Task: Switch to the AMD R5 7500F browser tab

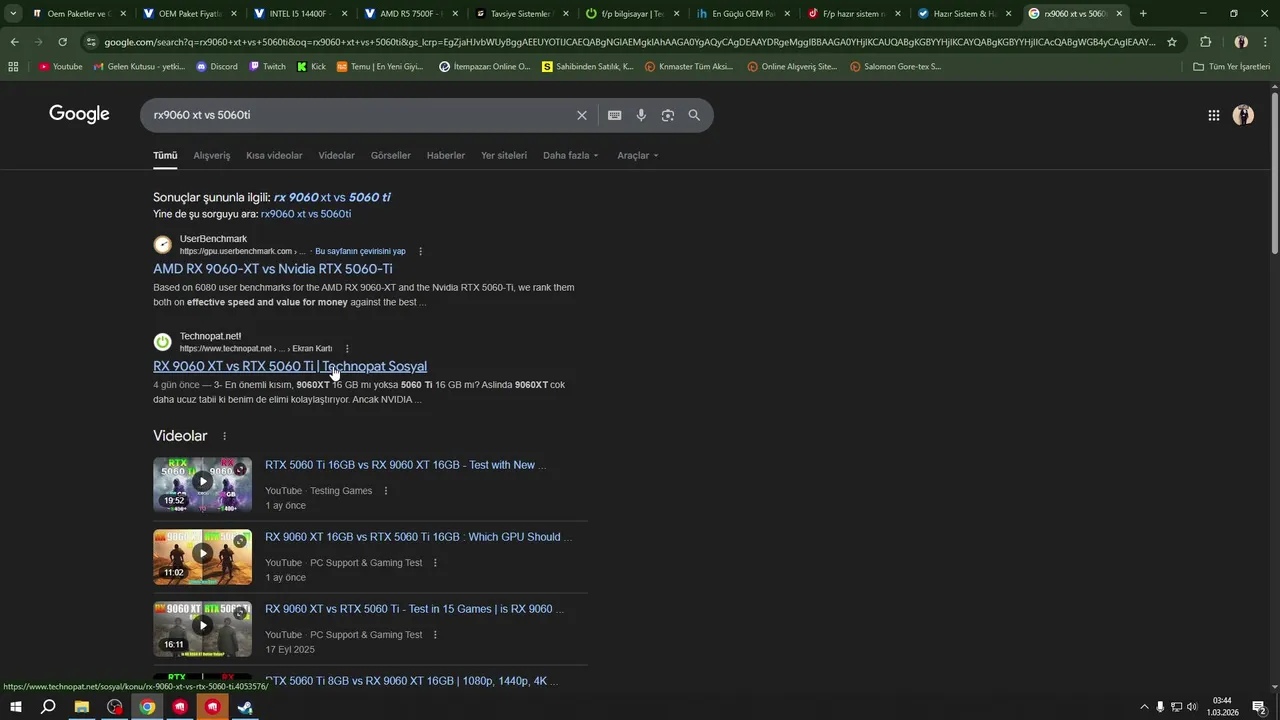Action: tap(410, 14)
